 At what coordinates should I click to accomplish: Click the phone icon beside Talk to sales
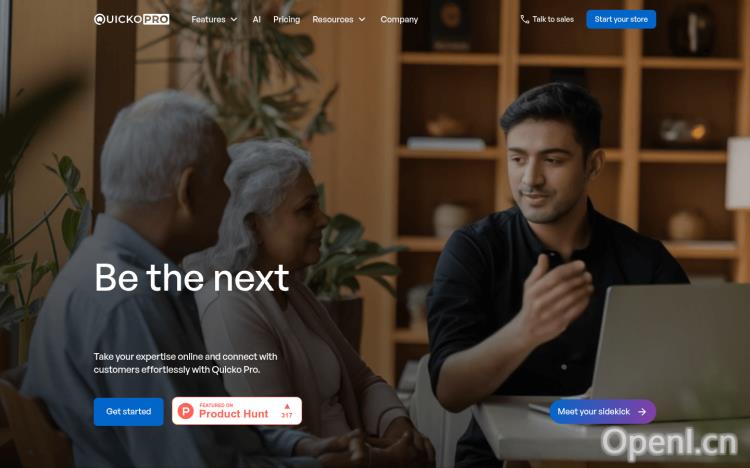(x=525, y=19)
